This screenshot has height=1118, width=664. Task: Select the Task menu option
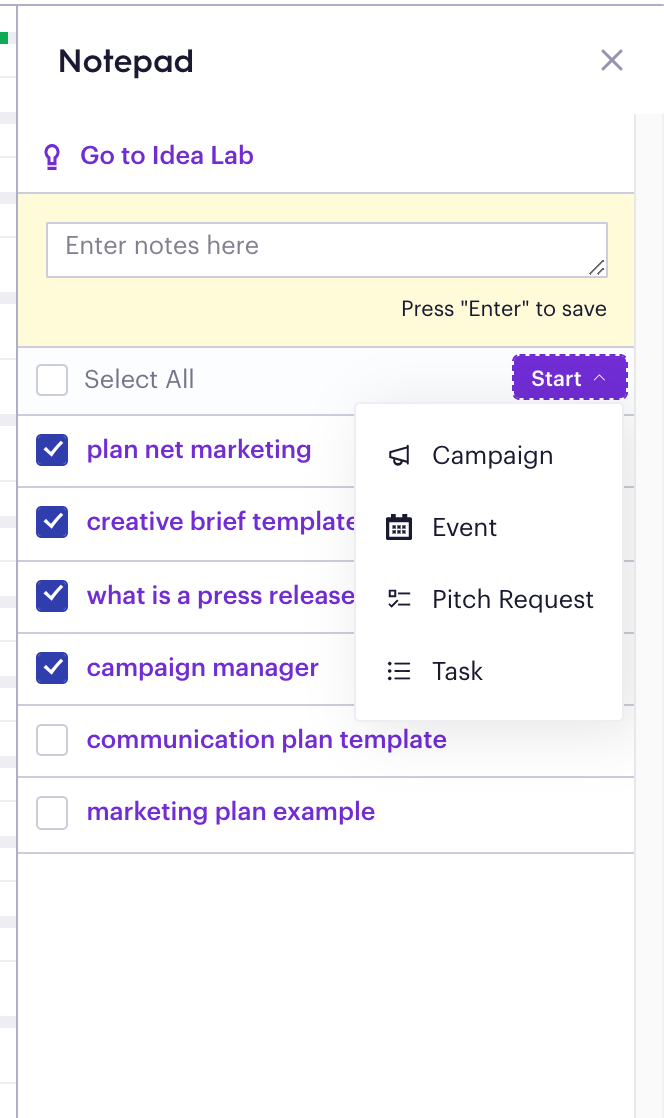[x=489, y=671]
